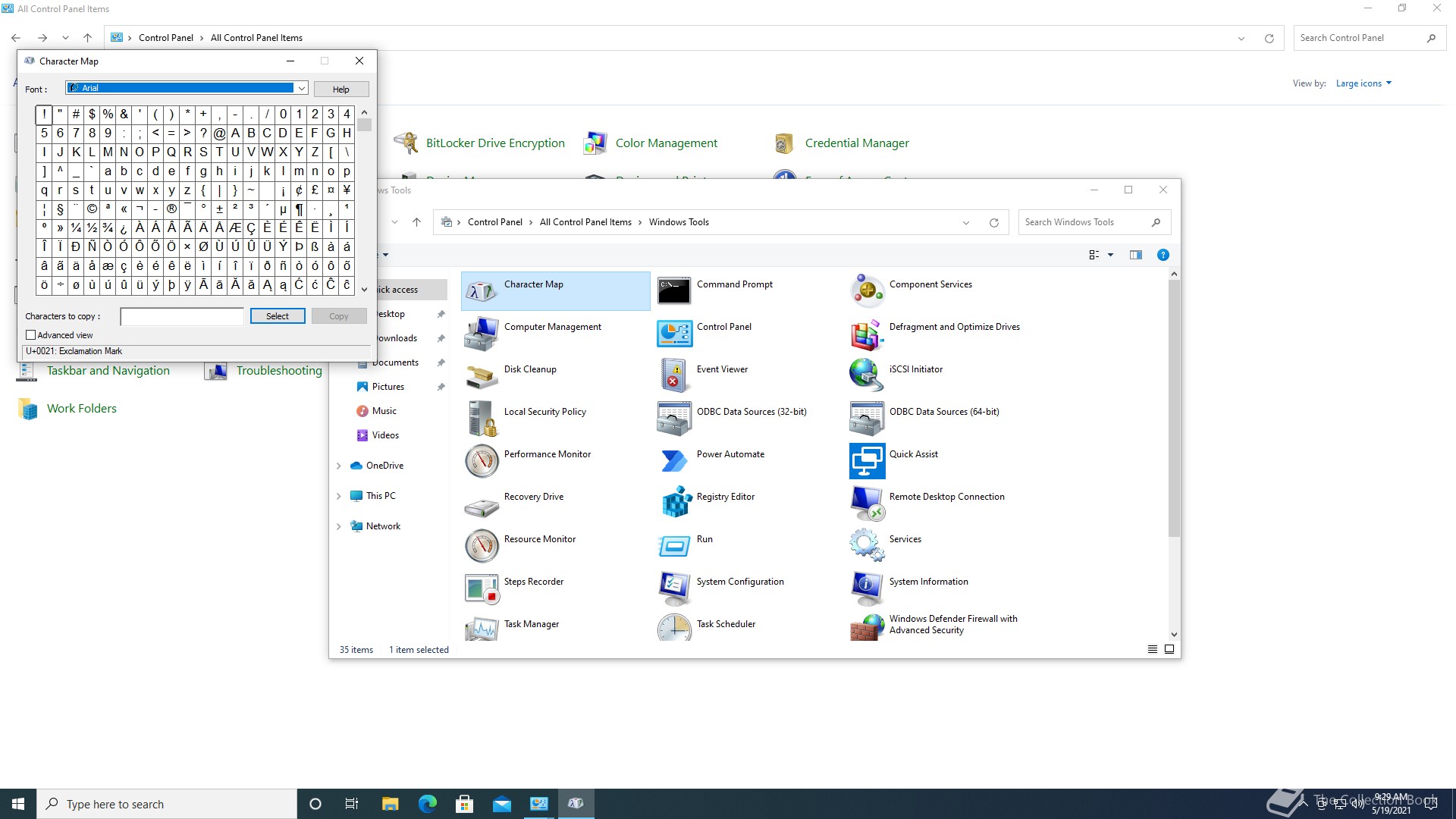Open Power Automate icon
Image resolution: width=1456 pixels, height=819 pixels.
point(674,461)
